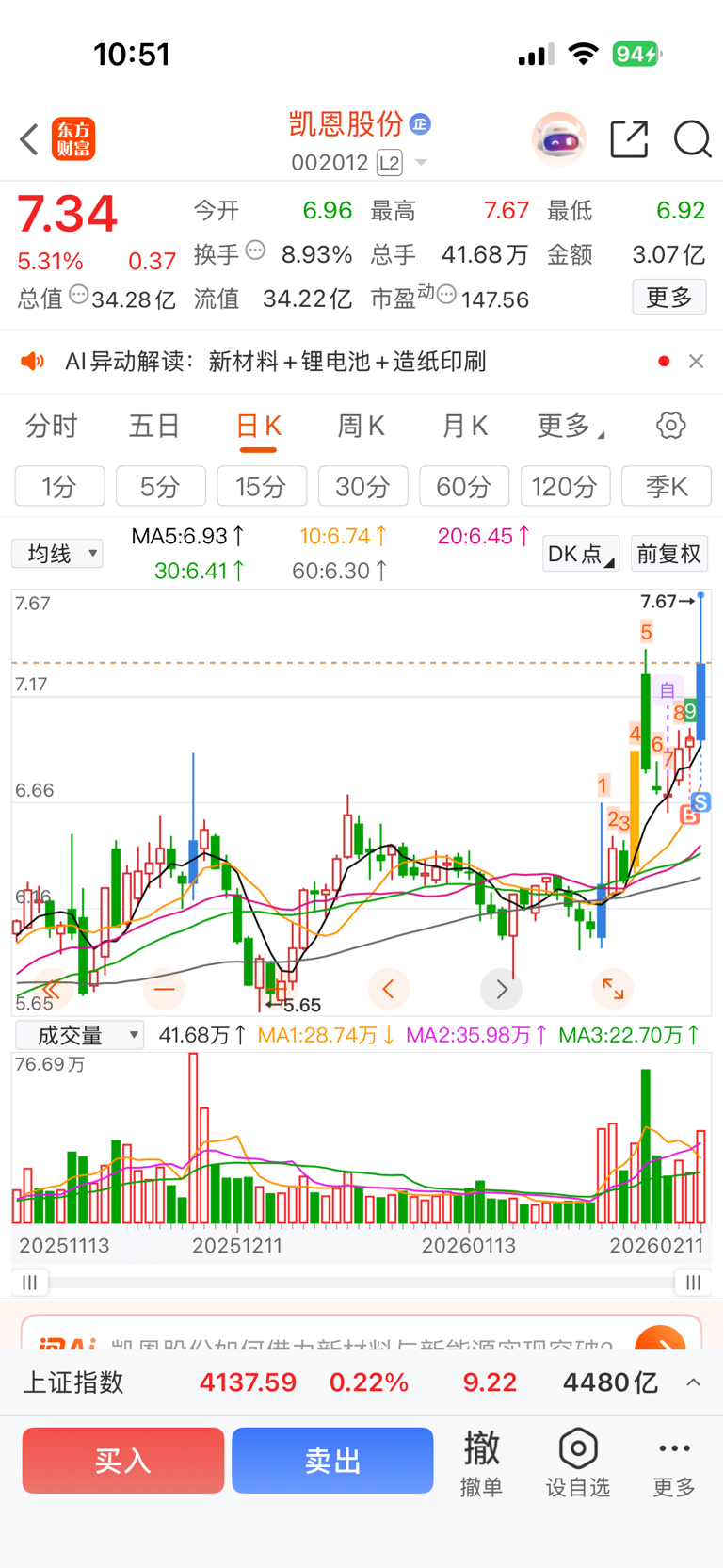Tap the left range slider handle

(30, 1283)
